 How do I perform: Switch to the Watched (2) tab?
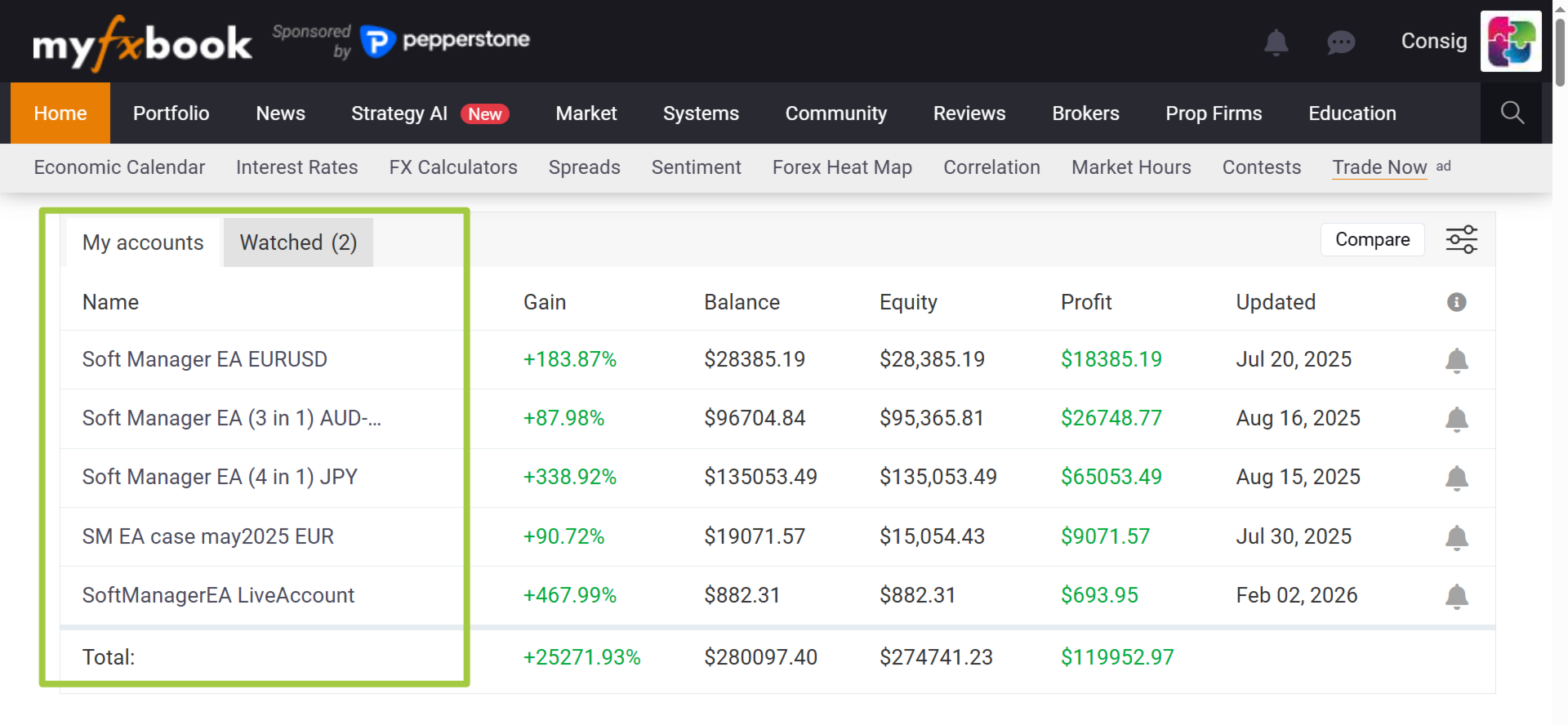(x=298, y=242)
